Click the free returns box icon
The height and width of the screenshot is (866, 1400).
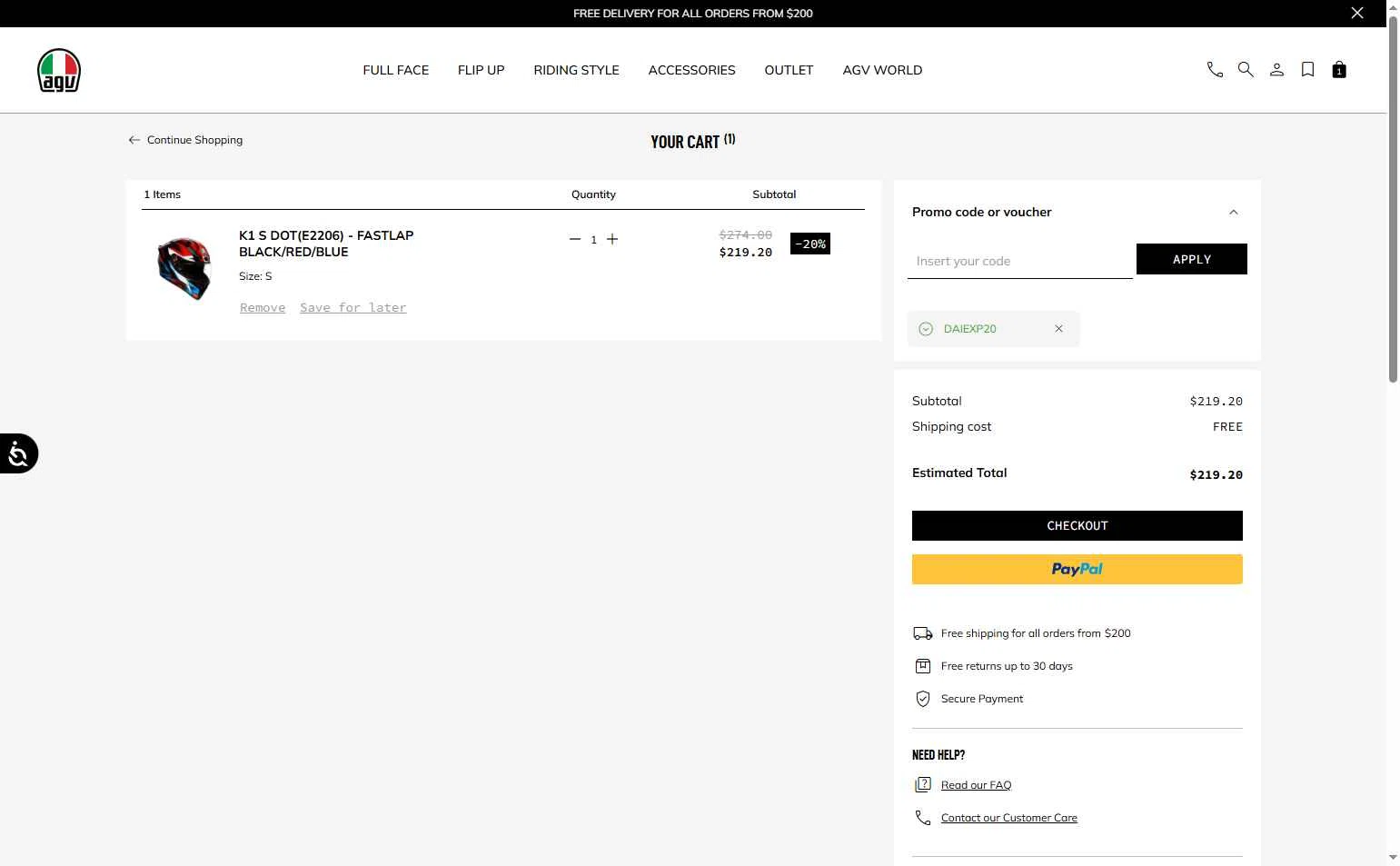pos(923,666)
